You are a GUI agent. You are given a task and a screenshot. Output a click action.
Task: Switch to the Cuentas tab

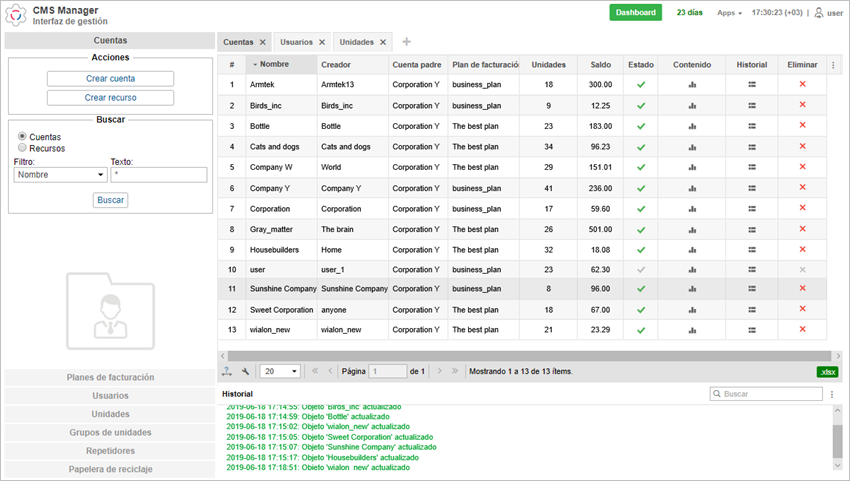click(x=238, y=42)
